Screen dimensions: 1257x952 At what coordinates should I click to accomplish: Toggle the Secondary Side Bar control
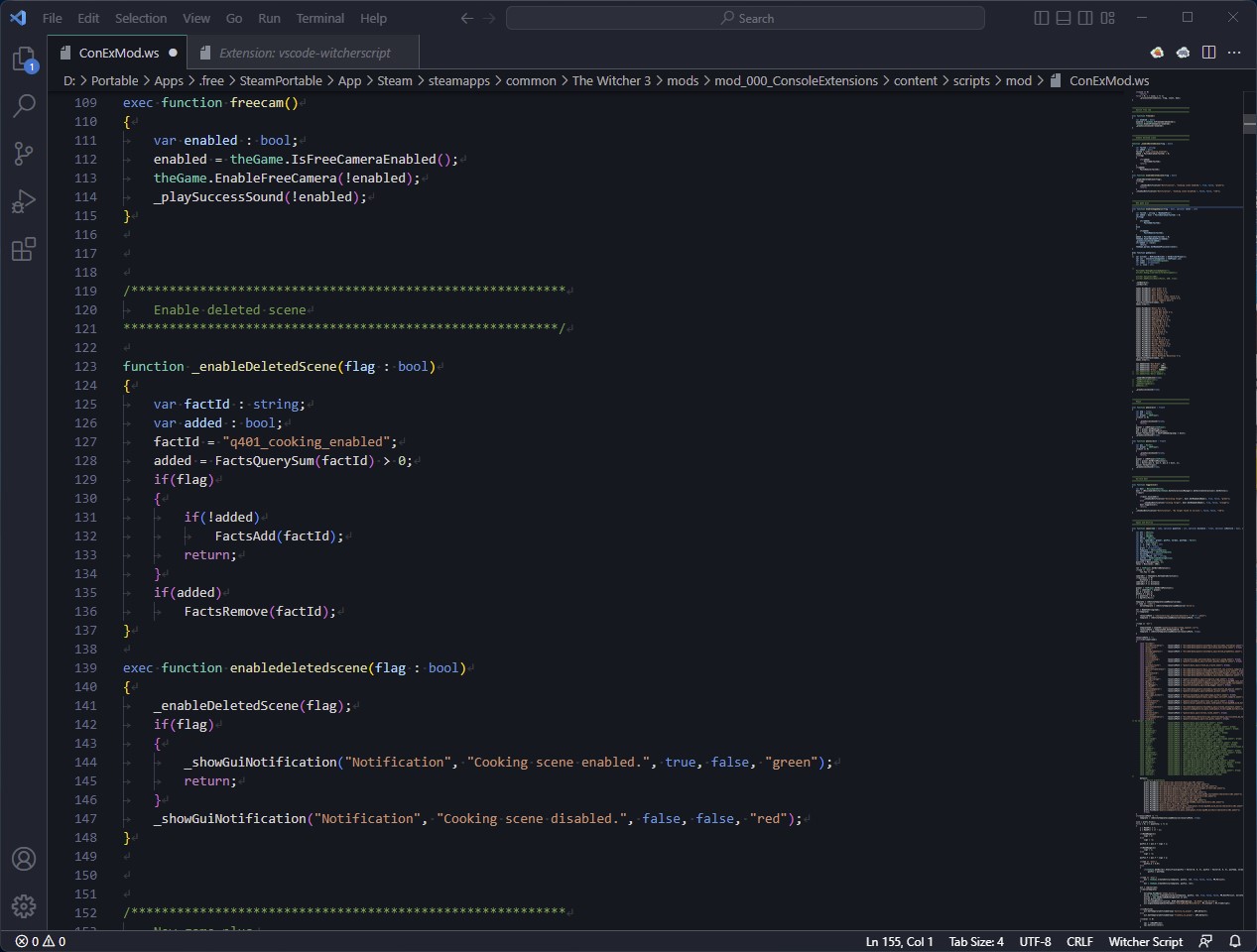pyautogui.click(x=1084, y=18)
